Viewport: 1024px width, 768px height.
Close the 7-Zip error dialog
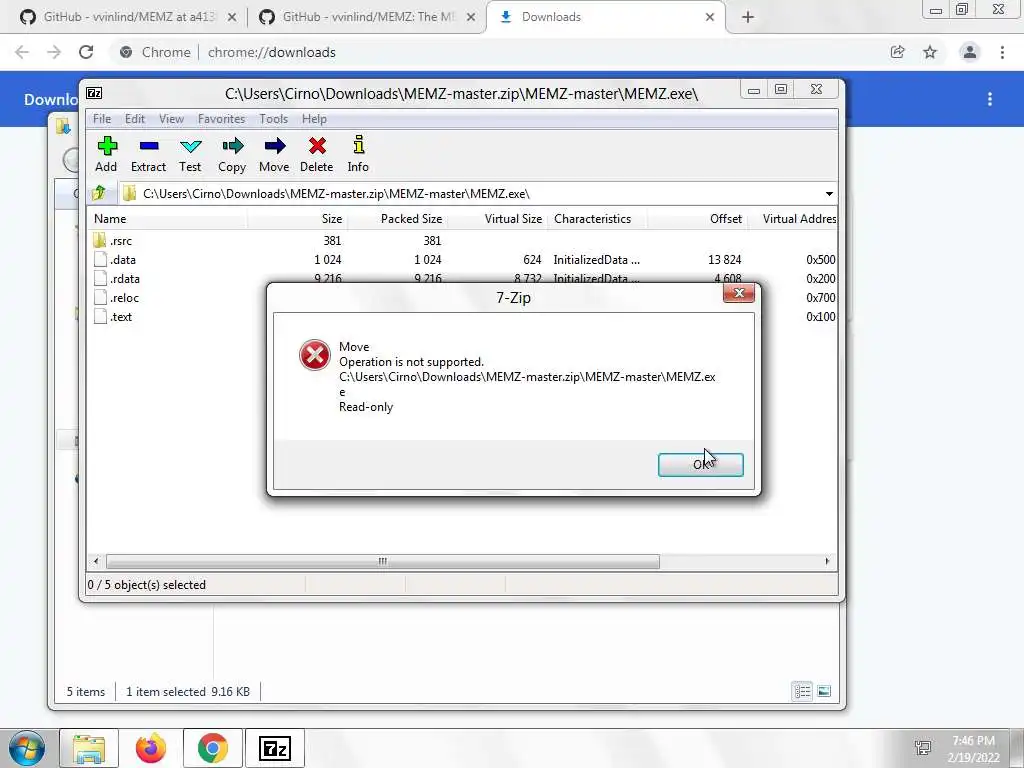(x=739, y=293)
